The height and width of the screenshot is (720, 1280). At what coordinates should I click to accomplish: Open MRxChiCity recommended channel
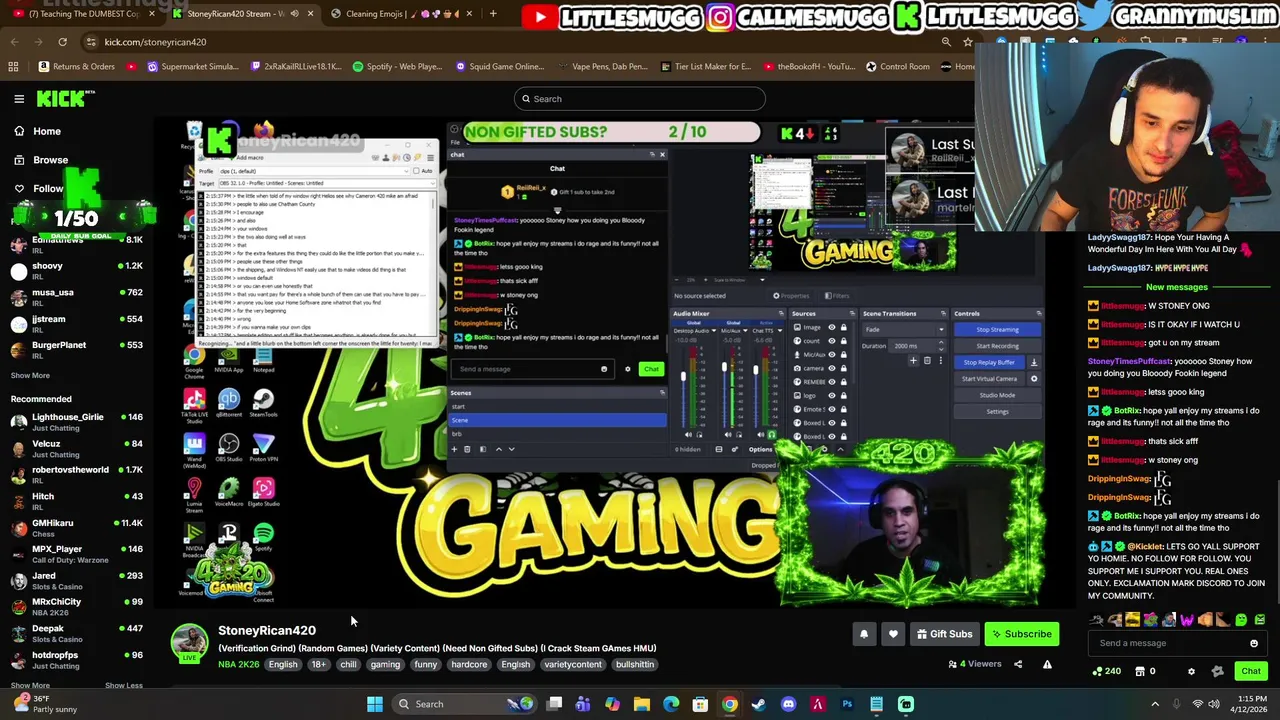(x=77, y=606)
